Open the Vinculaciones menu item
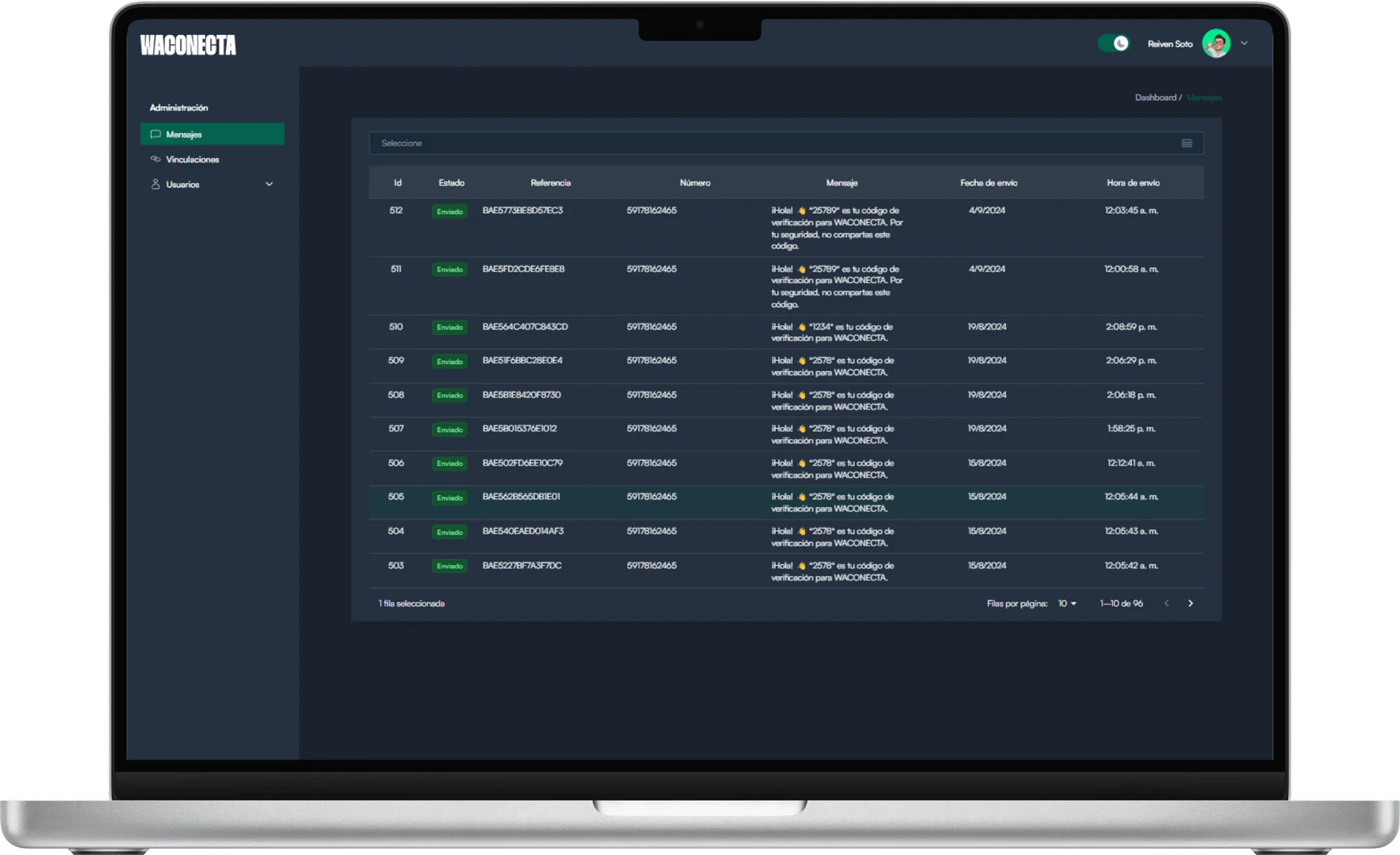Image resolution: width=1400 pixels, height=855 pixels. (192, 160)
